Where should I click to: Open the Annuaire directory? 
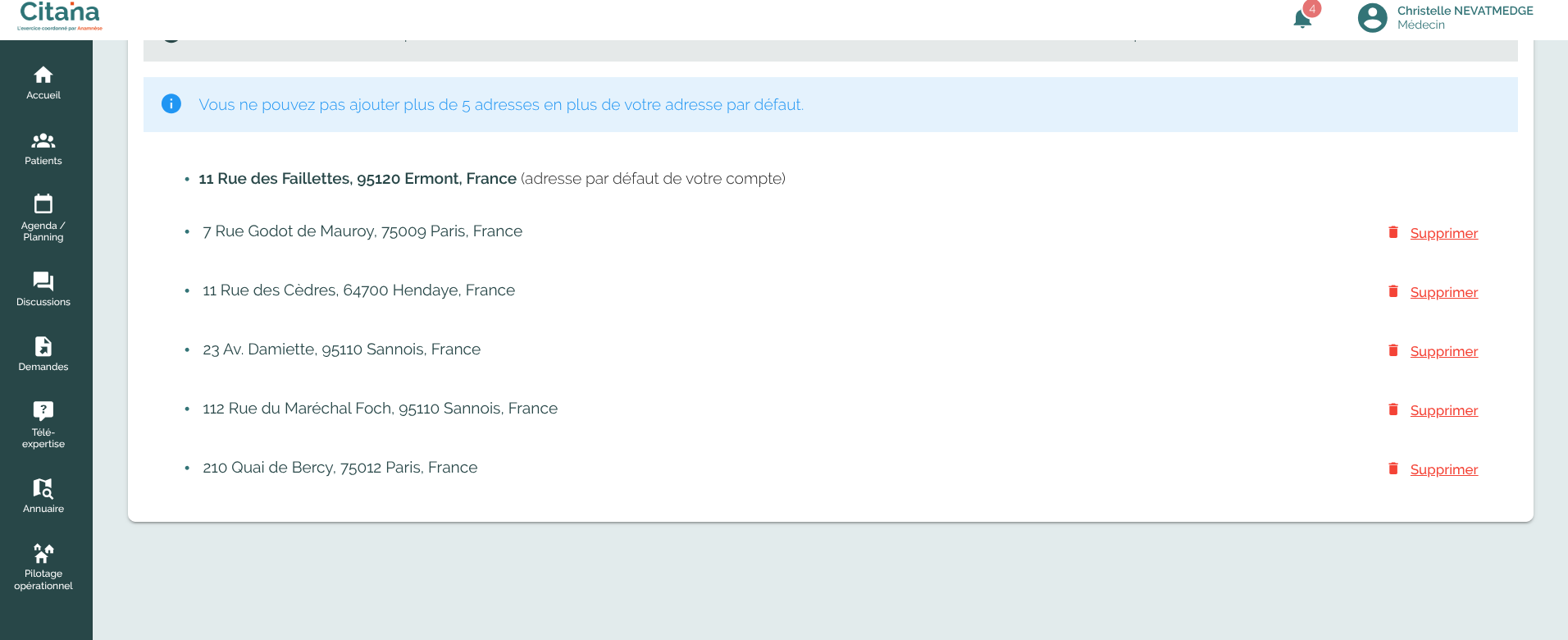pos(43,496)
